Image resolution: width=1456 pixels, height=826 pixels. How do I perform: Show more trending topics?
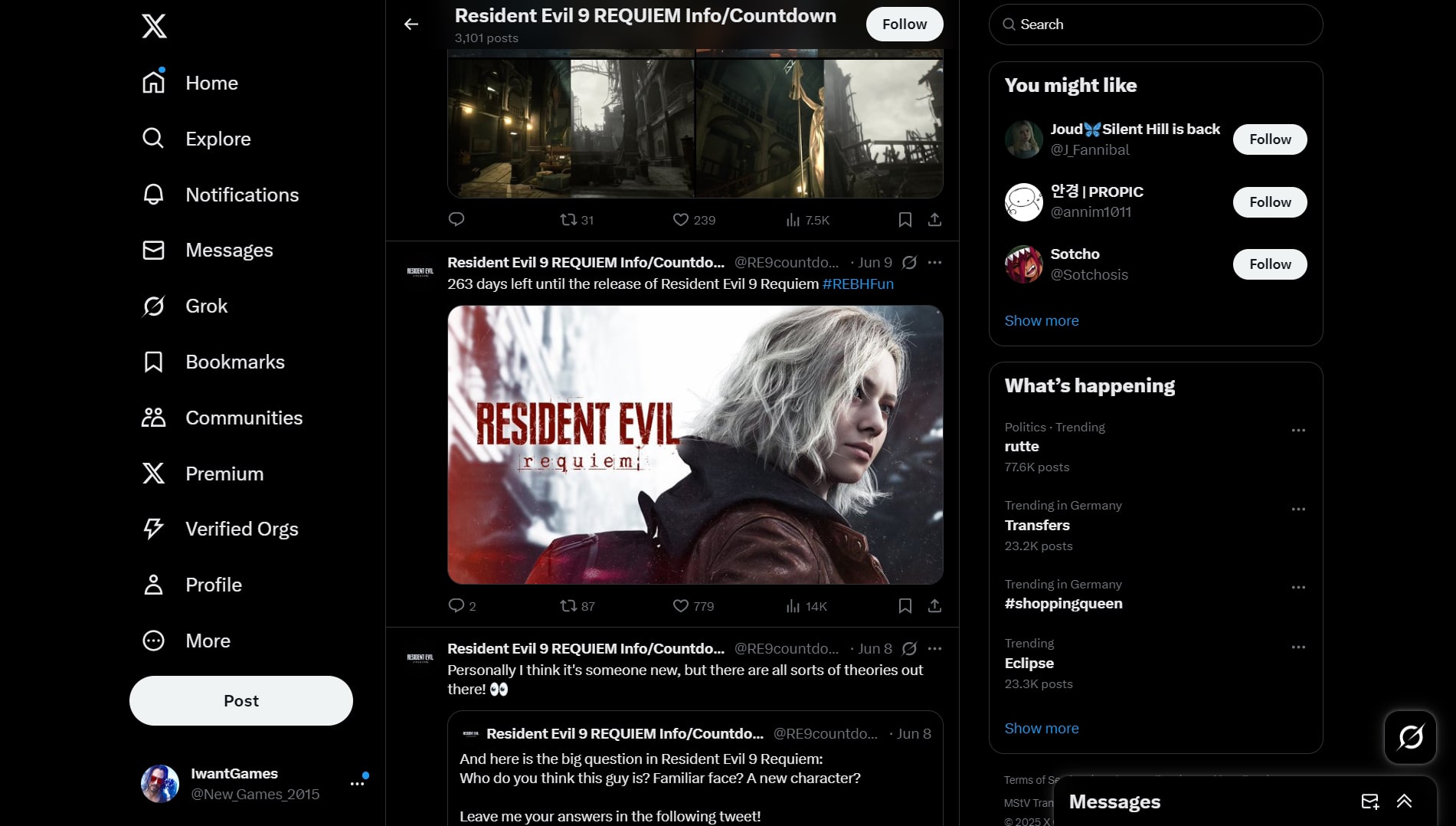tap(1042, 729)
